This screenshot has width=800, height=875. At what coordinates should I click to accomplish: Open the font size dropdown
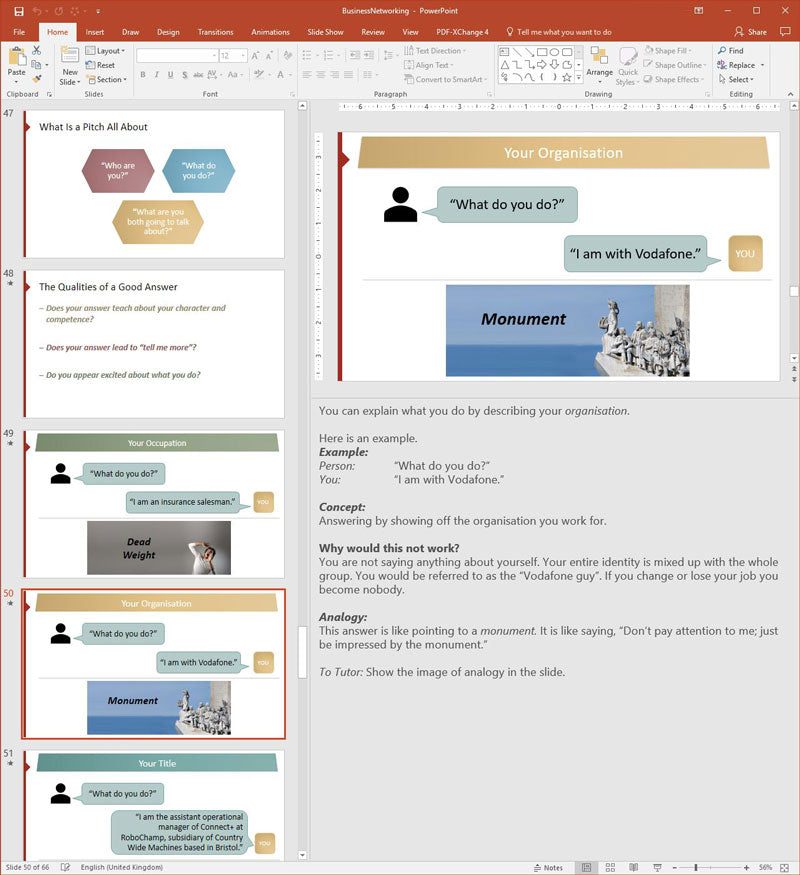tap(243, 56)
